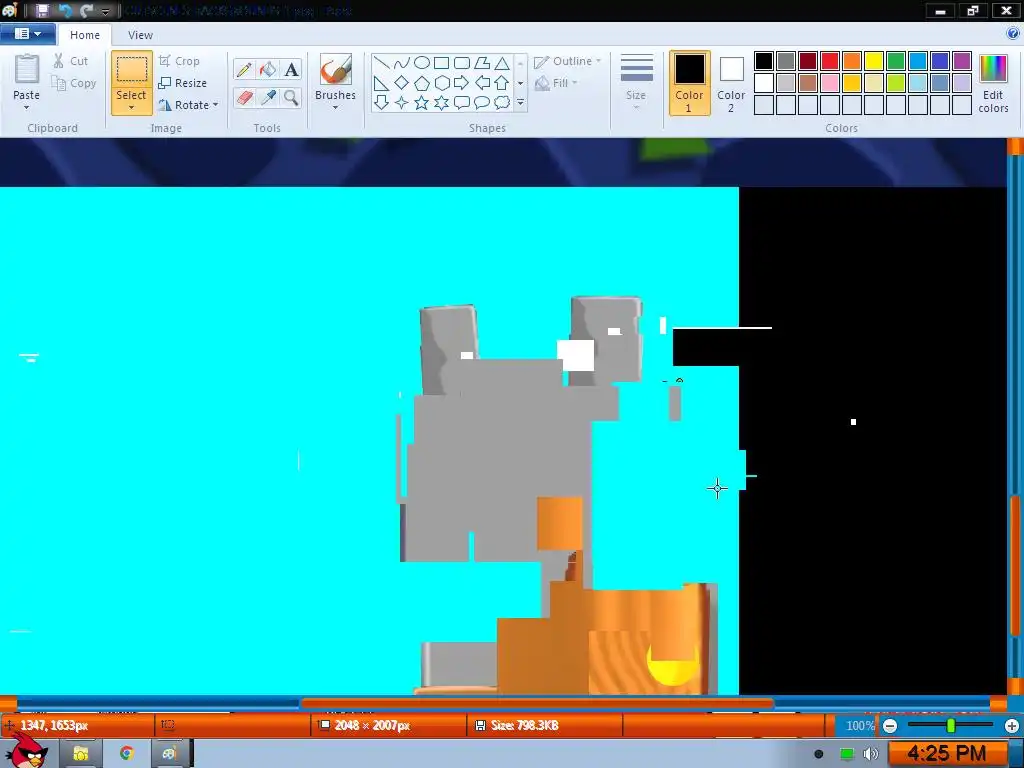Choose the Up arrow shape

pyautogui.click(x=502, y=83)
